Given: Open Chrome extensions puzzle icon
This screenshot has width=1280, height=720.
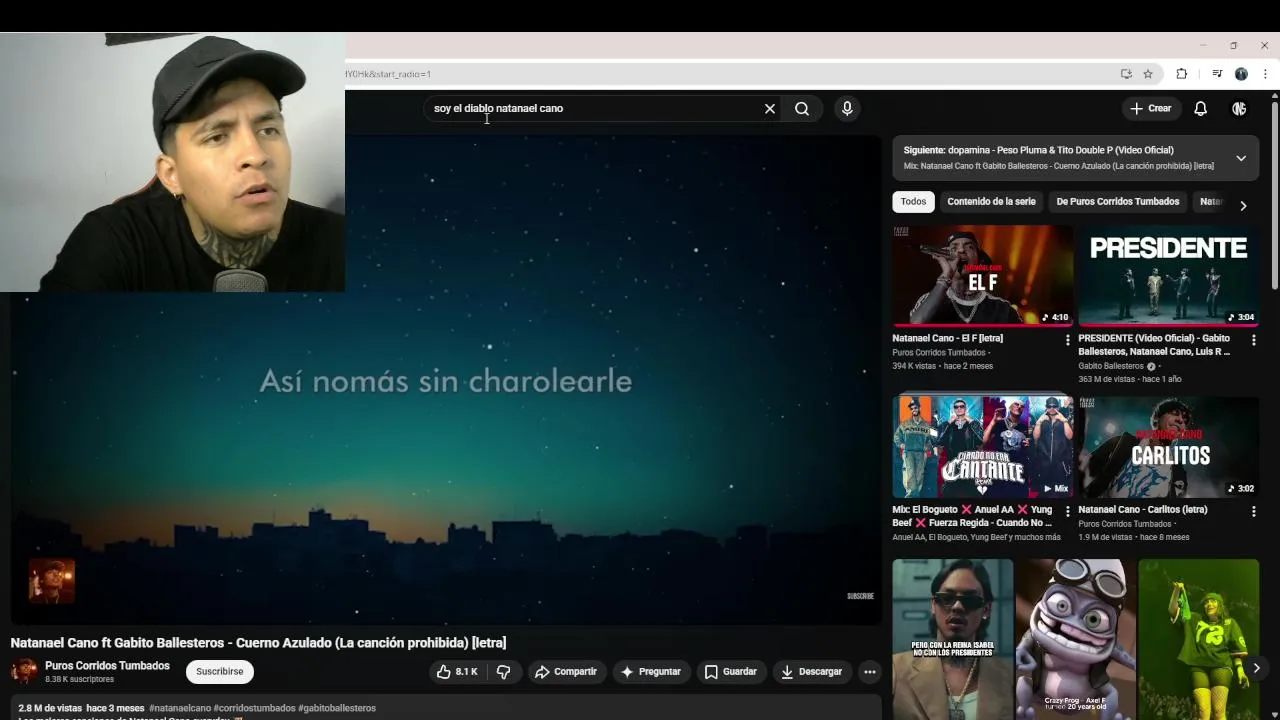Looking at the screenshot, I should pos(1182,74).
